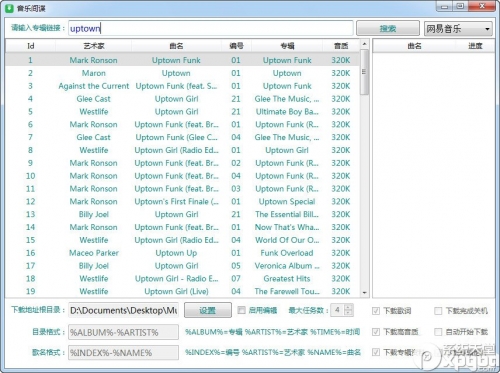
Task: Focus the album link input containing uptown
Action: (211, 28)
